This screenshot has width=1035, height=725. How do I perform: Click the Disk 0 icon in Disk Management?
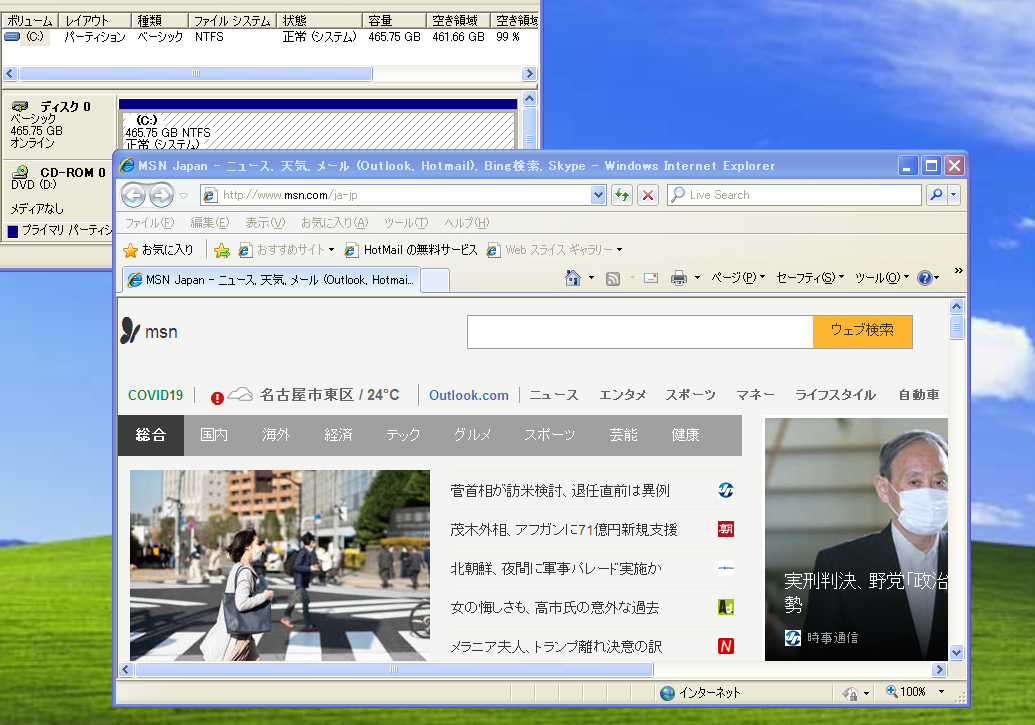click(20, 106)
